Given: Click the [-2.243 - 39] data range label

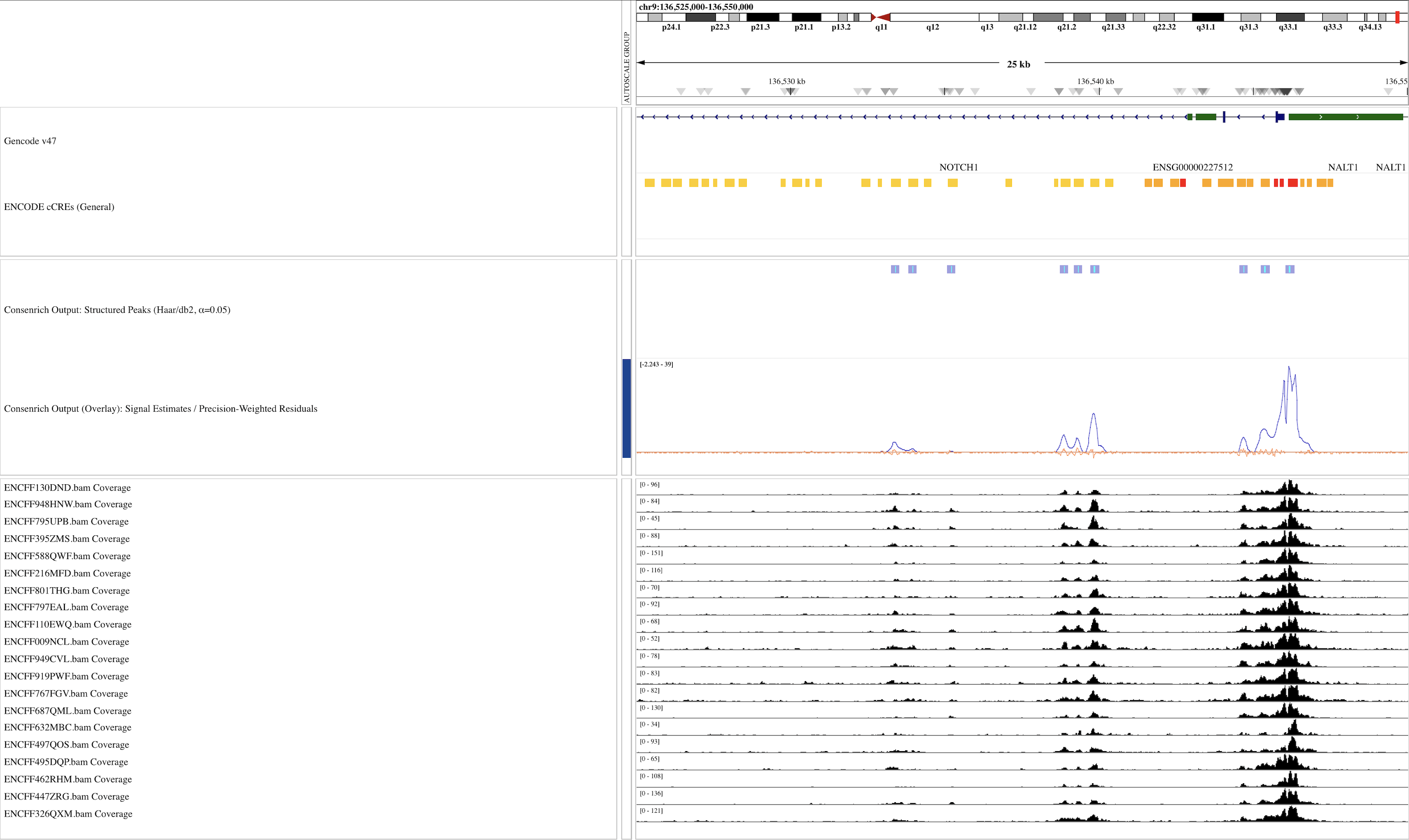Looking at the screenshot, I should click(x=656, y=364).
